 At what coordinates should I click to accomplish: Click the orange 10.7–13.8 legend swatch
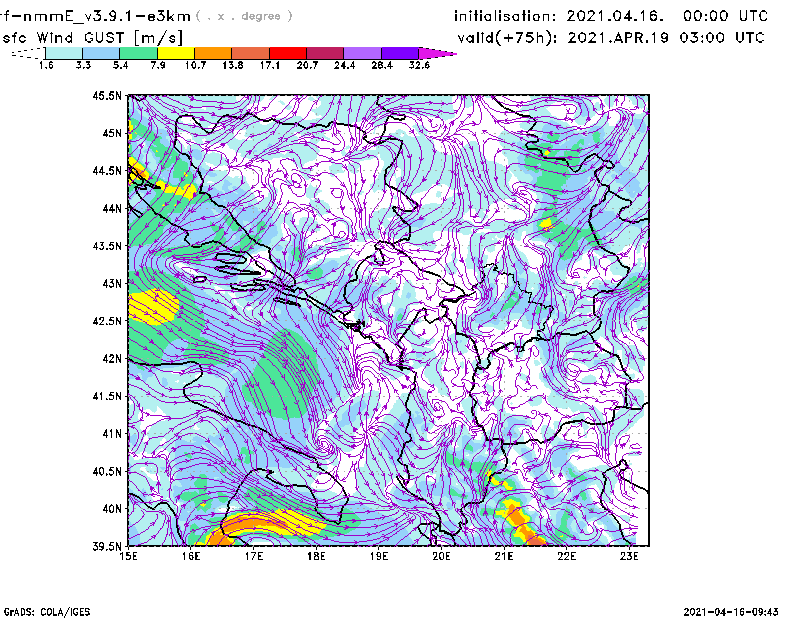tap(213, 53)
